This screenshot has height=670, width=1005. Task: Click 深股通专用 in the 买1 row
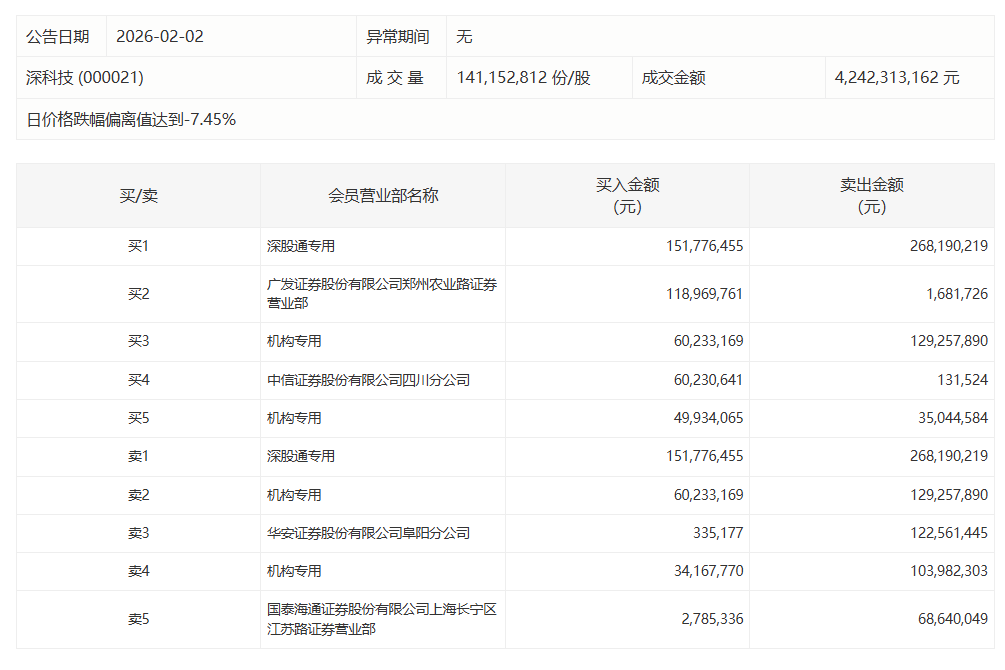pyautogui.click(x=301, y=246)
